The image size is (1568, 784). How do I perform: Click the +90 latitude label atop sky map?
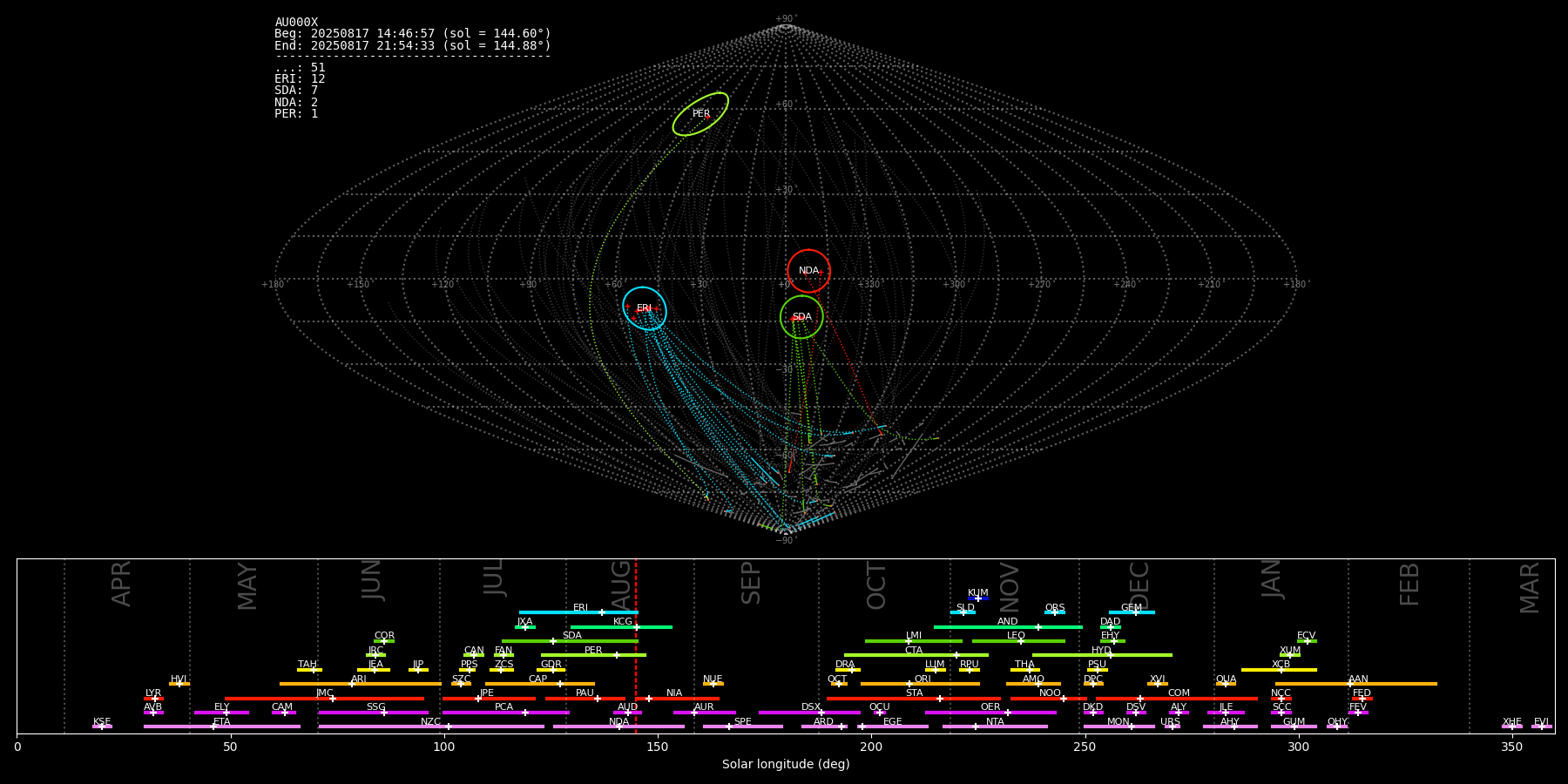[x=785, y=19]
